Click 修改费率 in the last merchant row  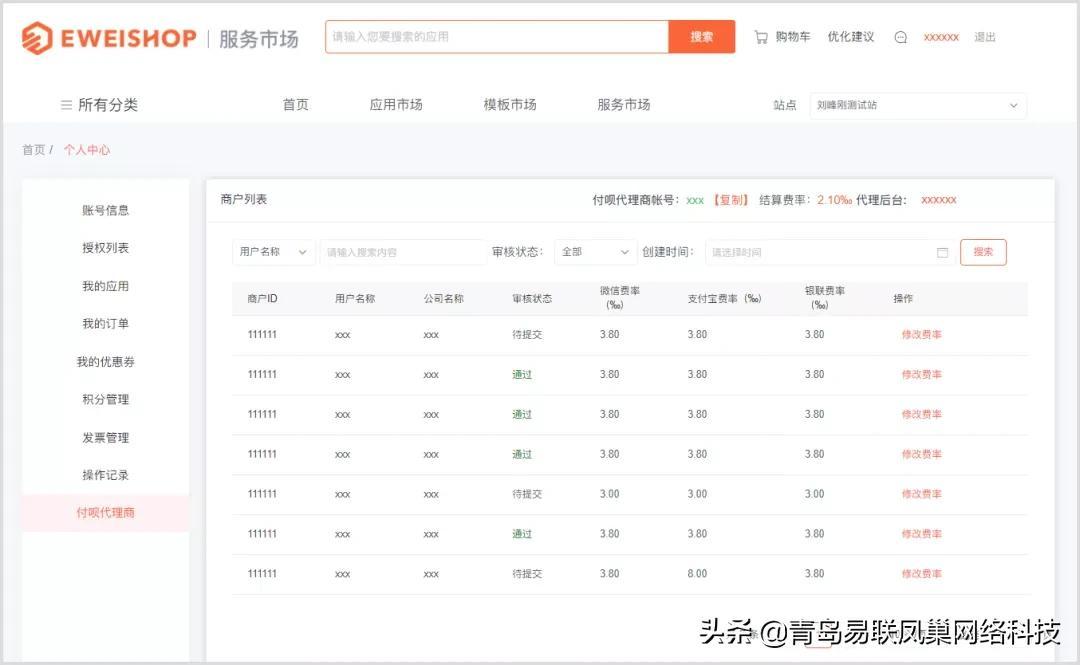click(921, 574)
